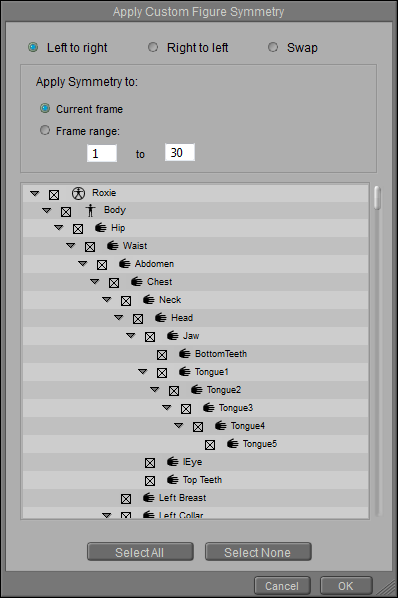Click the Roxie figure icon
The height and width of the screenshot is (598, 398).
(79, 193)
